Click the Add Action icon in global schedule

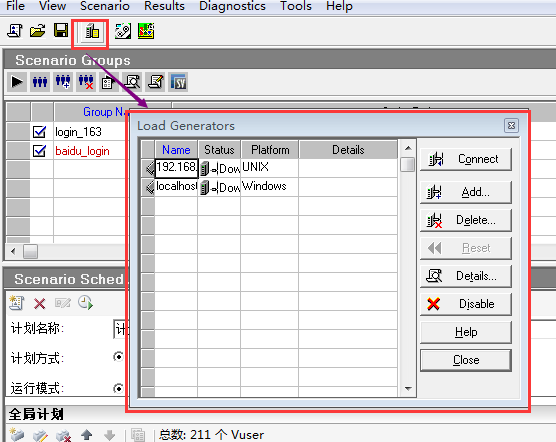(16, 435)
